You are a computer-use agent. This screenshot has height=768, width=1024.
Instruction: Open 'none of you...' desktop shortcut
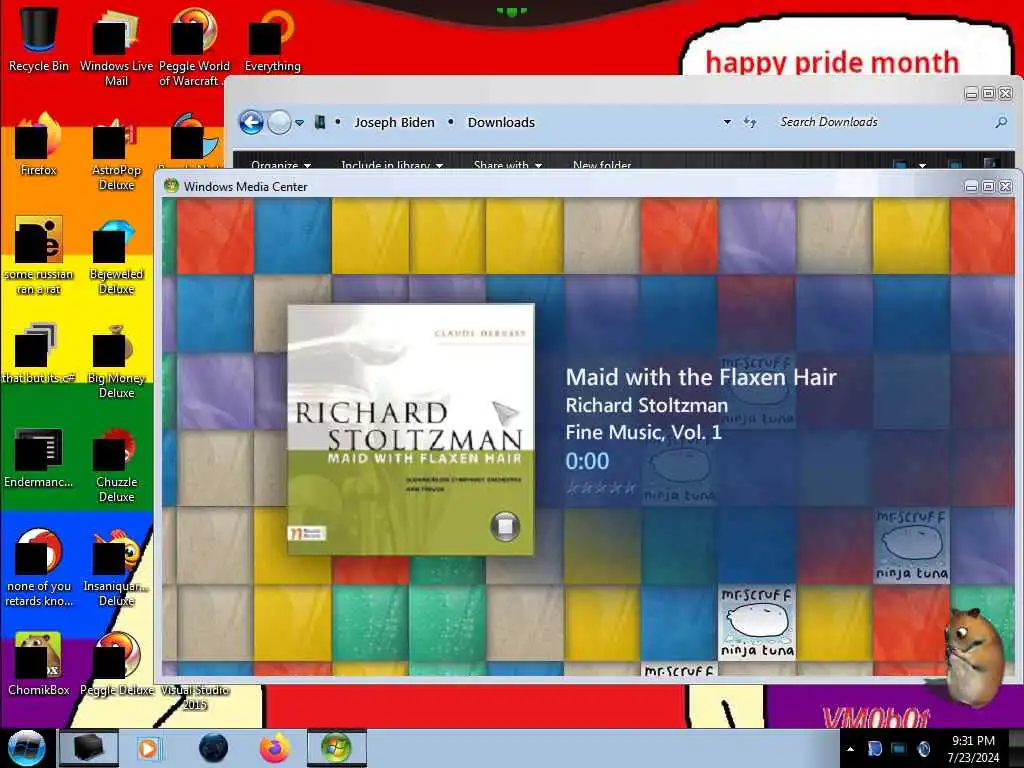click(x=39, y=567)
